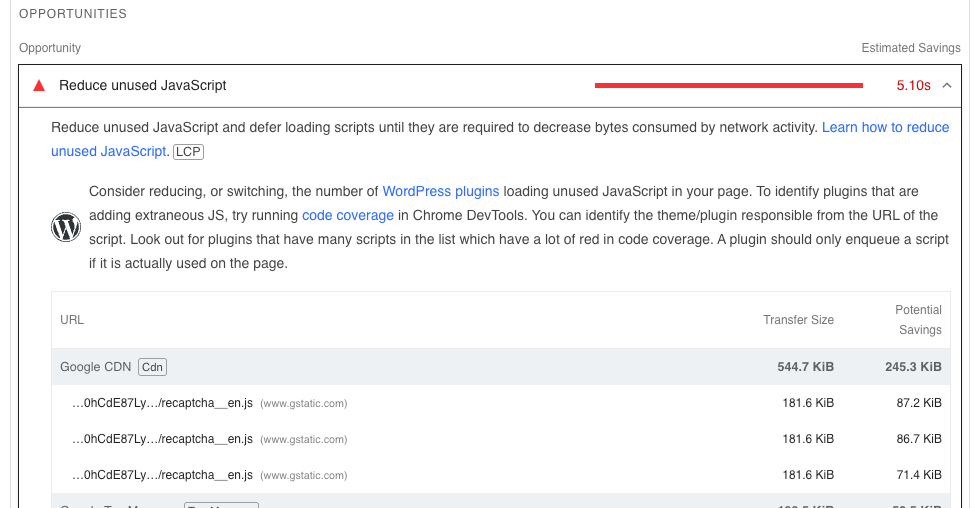Click the Transfer Size column header
This screenshot has width=980, height=508.
click(x=798, y=320)
